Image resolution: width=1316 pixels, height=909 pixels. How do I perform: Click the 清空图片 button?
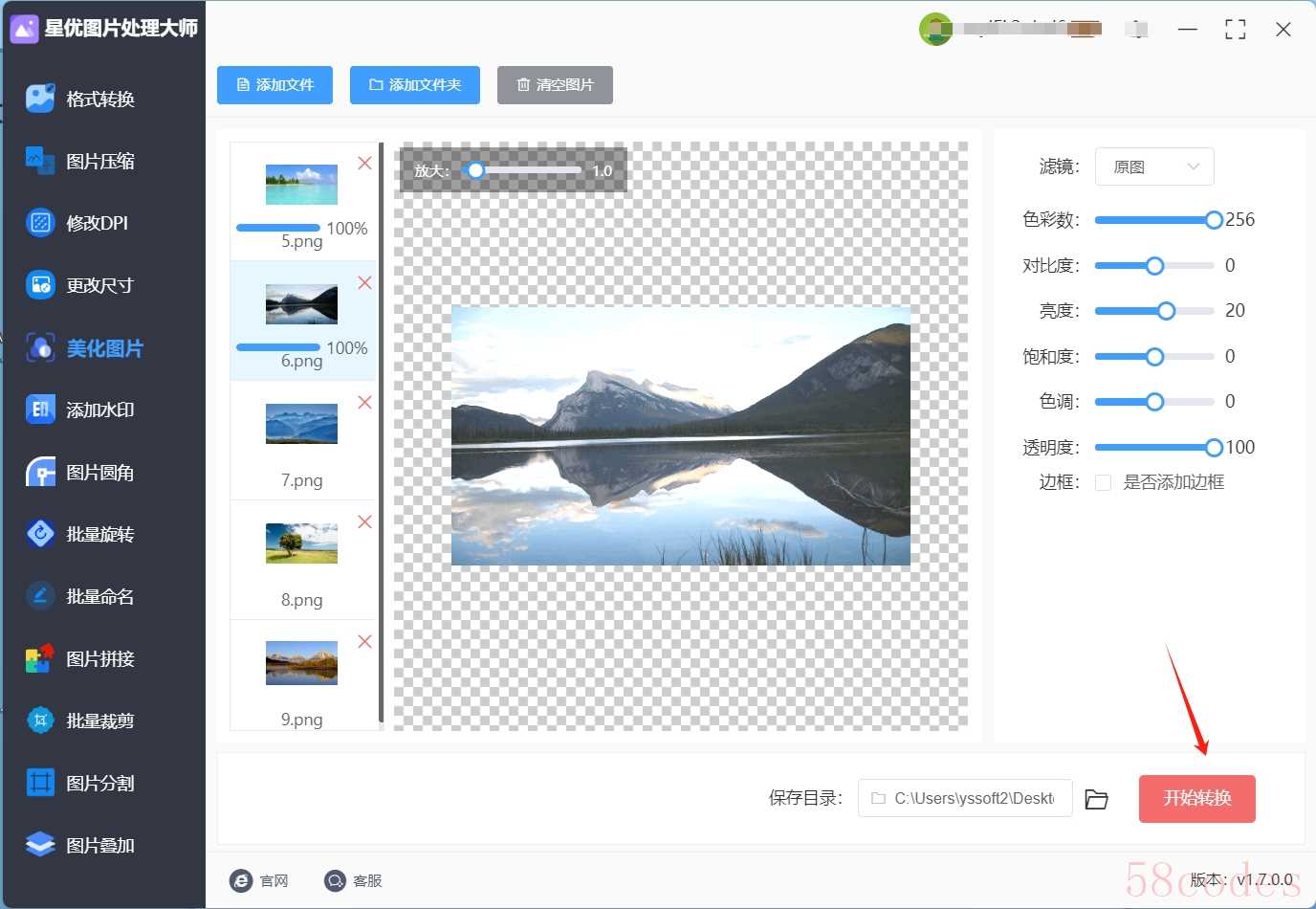coord(555,85)
